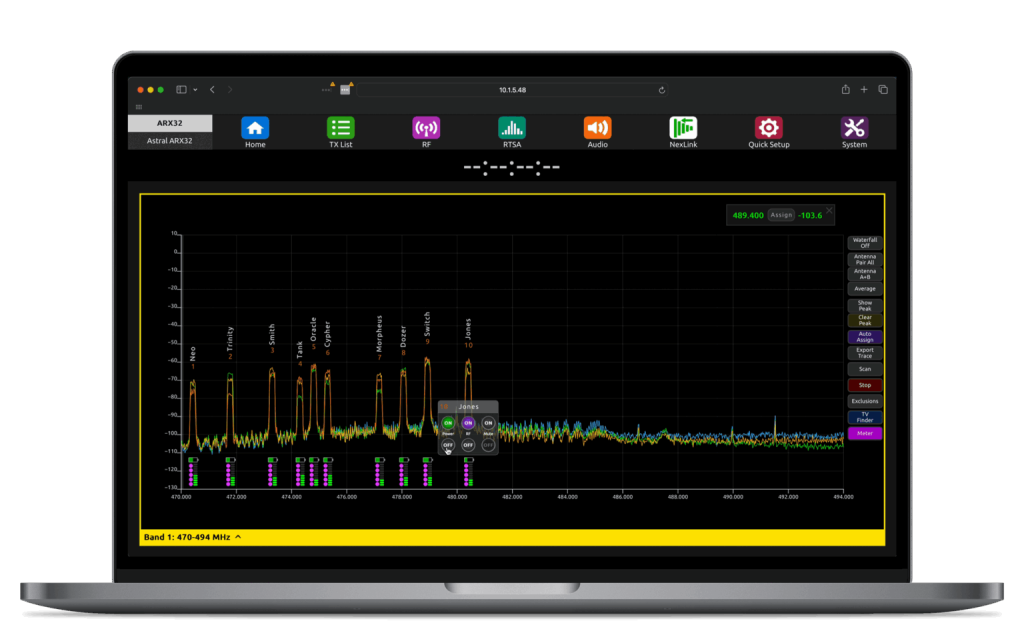
Task: Click the red Stop button
Action: click(x=864, y=385)
